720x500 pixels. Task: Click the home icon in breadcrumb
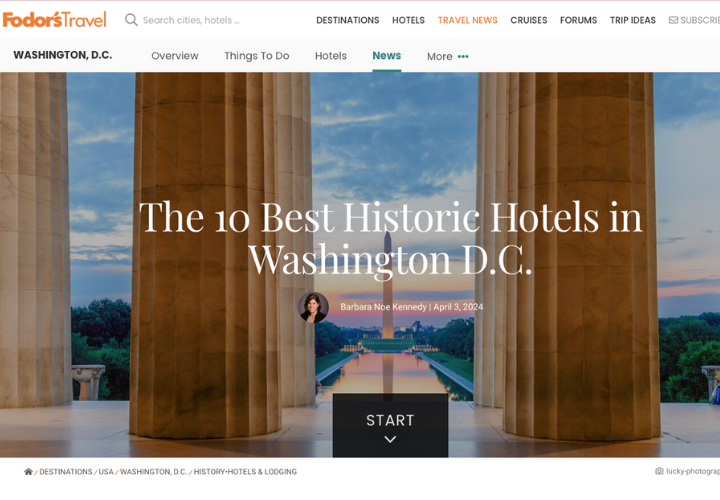click(x=28, y=472)
